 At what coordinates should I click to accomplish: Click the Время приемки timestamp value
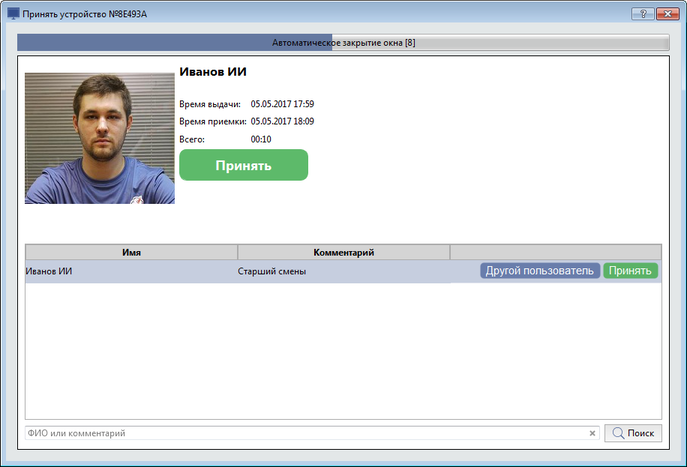pyautogui.click(x=282, y=121)
